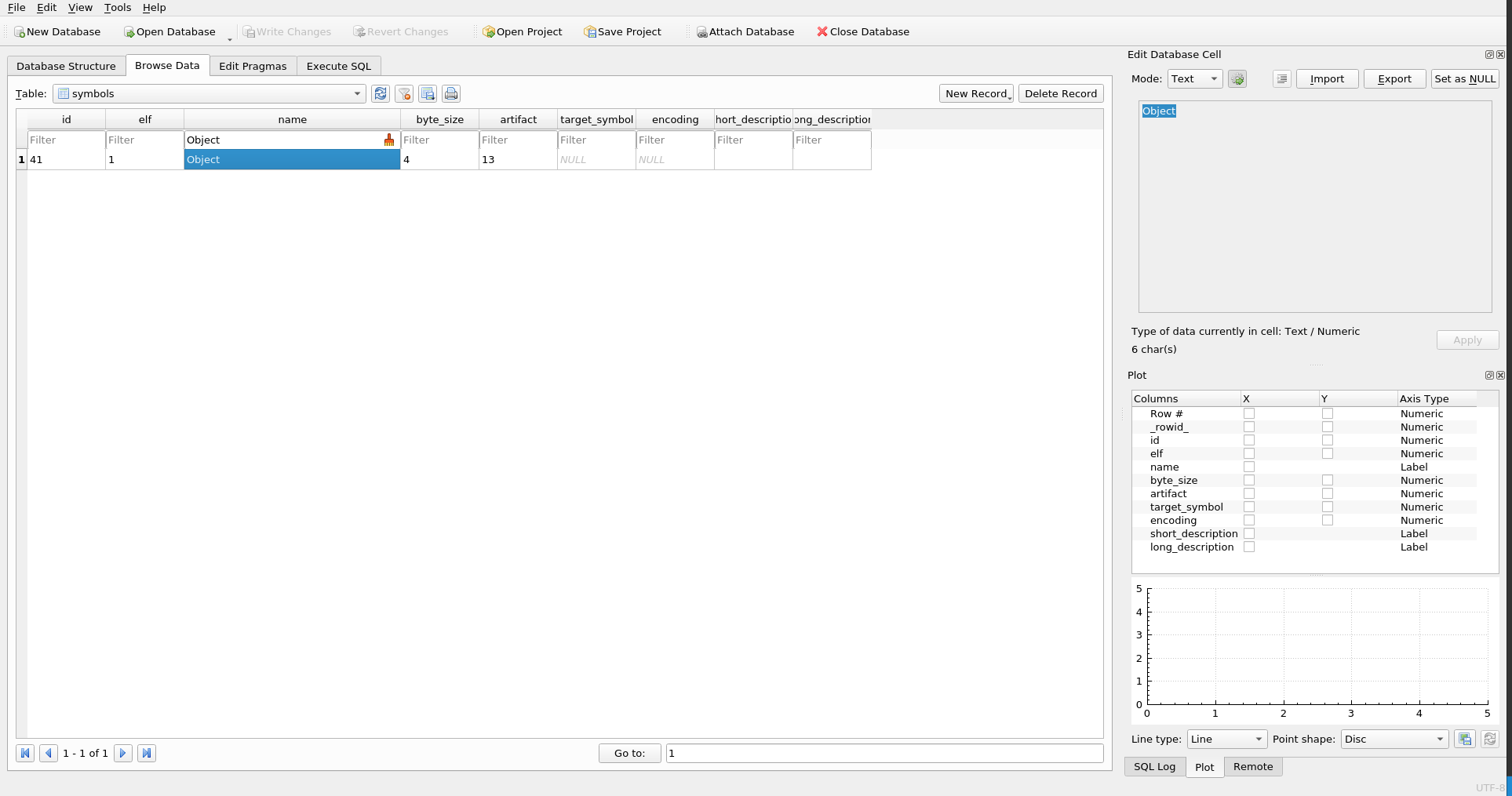Image resolution: width=1512 pixels, height=796 pixels.
Task: Tick the Y checkbox for Row #
Action: click(x=1328, y=414)
